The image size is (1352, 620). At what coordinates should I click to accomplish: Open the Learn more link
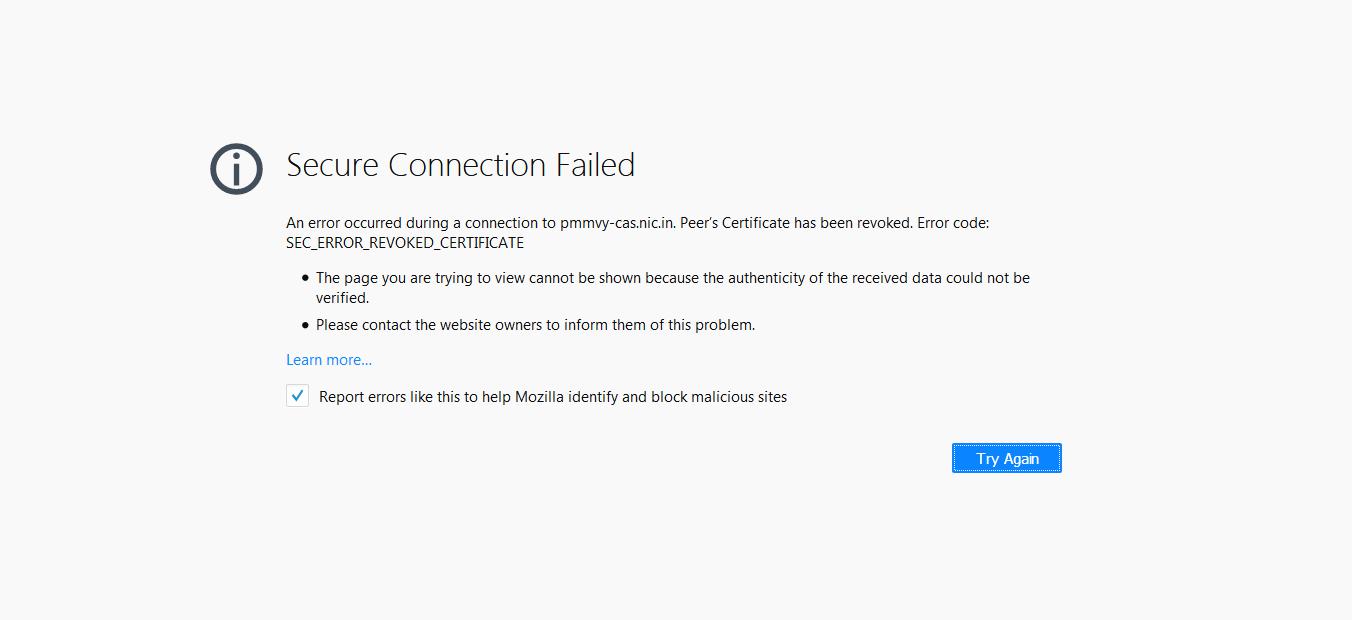pos(329,359)
